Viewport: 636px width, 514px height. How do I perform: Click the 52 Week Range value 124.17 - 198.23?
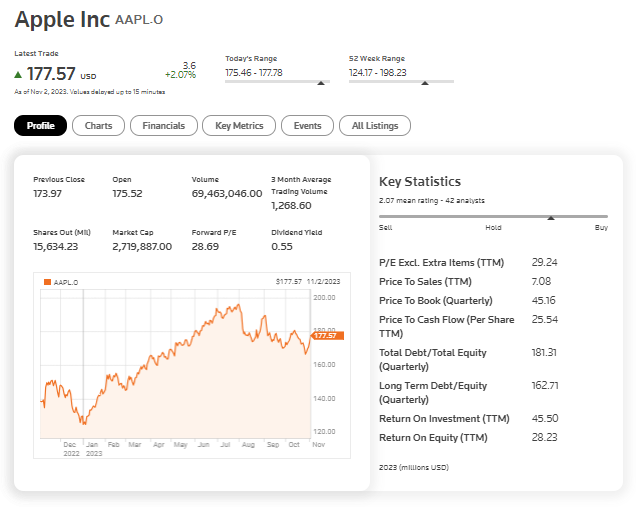(378, 73)
